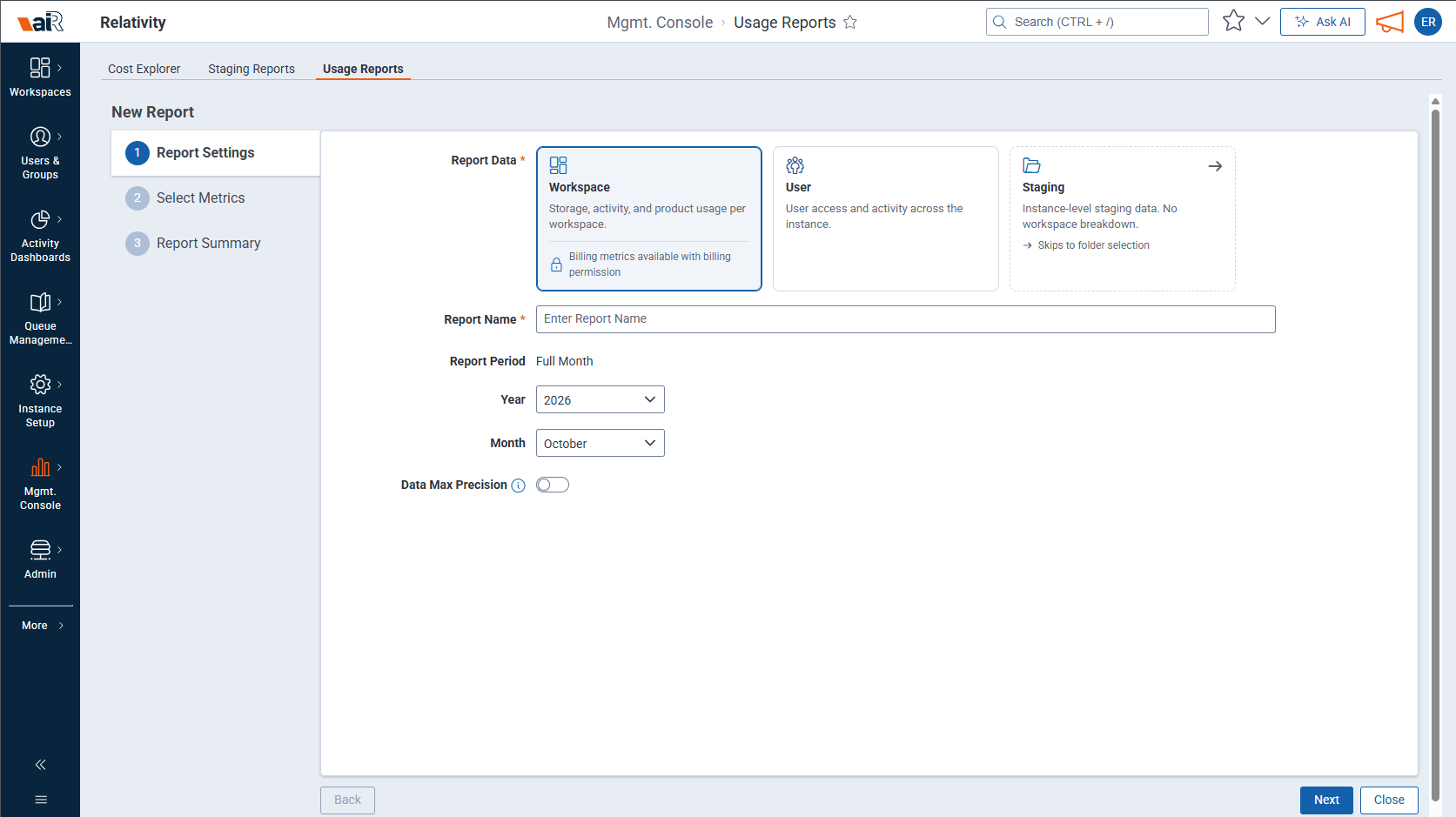Click the Next button
The image size is (1456, 817).
click(x=1326, y=800)
